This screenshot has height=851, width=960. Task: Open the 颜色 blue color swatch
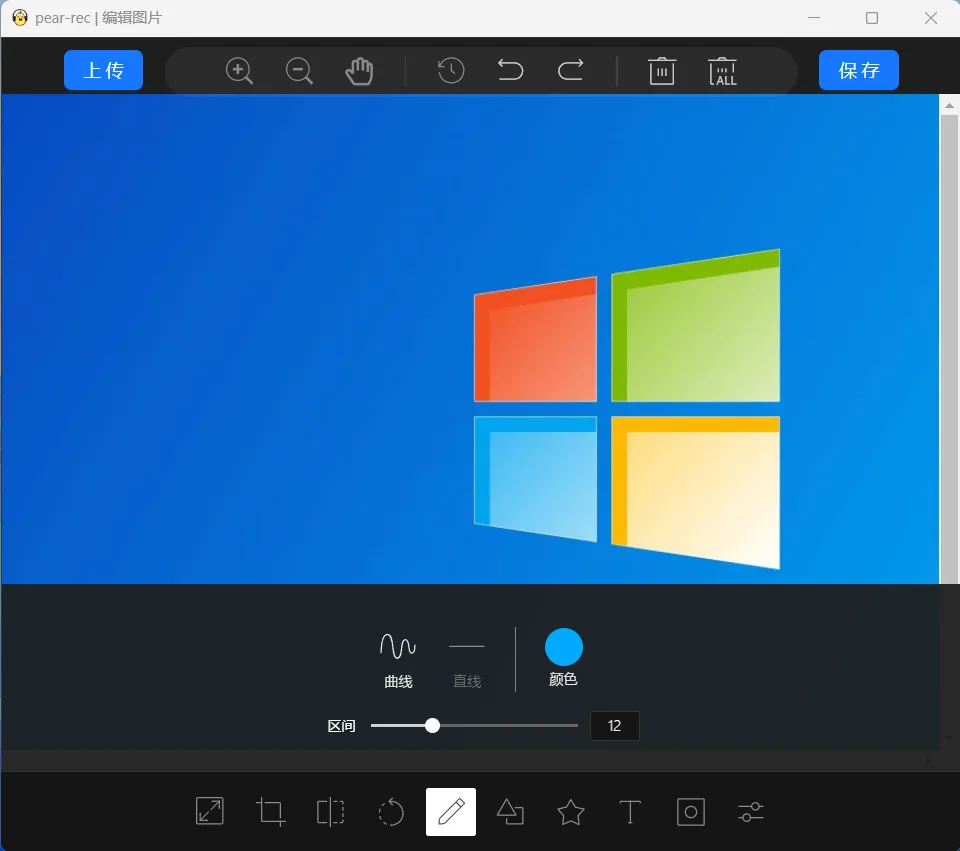point(563,647)
